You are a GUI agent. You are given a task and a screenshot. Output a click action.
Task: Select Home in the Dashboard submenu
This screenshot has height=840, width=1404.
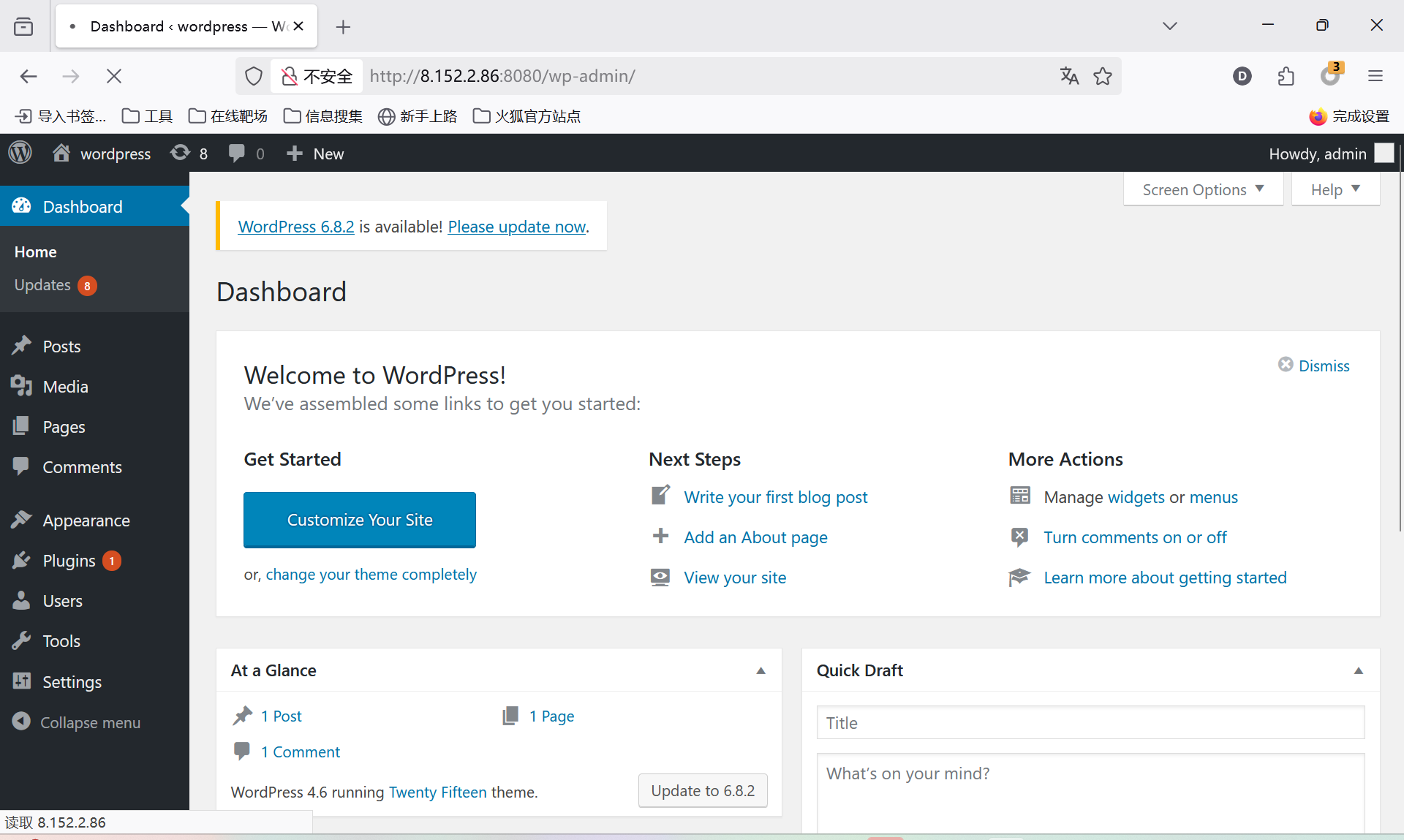pyautogui.click(x=35, y=251)
